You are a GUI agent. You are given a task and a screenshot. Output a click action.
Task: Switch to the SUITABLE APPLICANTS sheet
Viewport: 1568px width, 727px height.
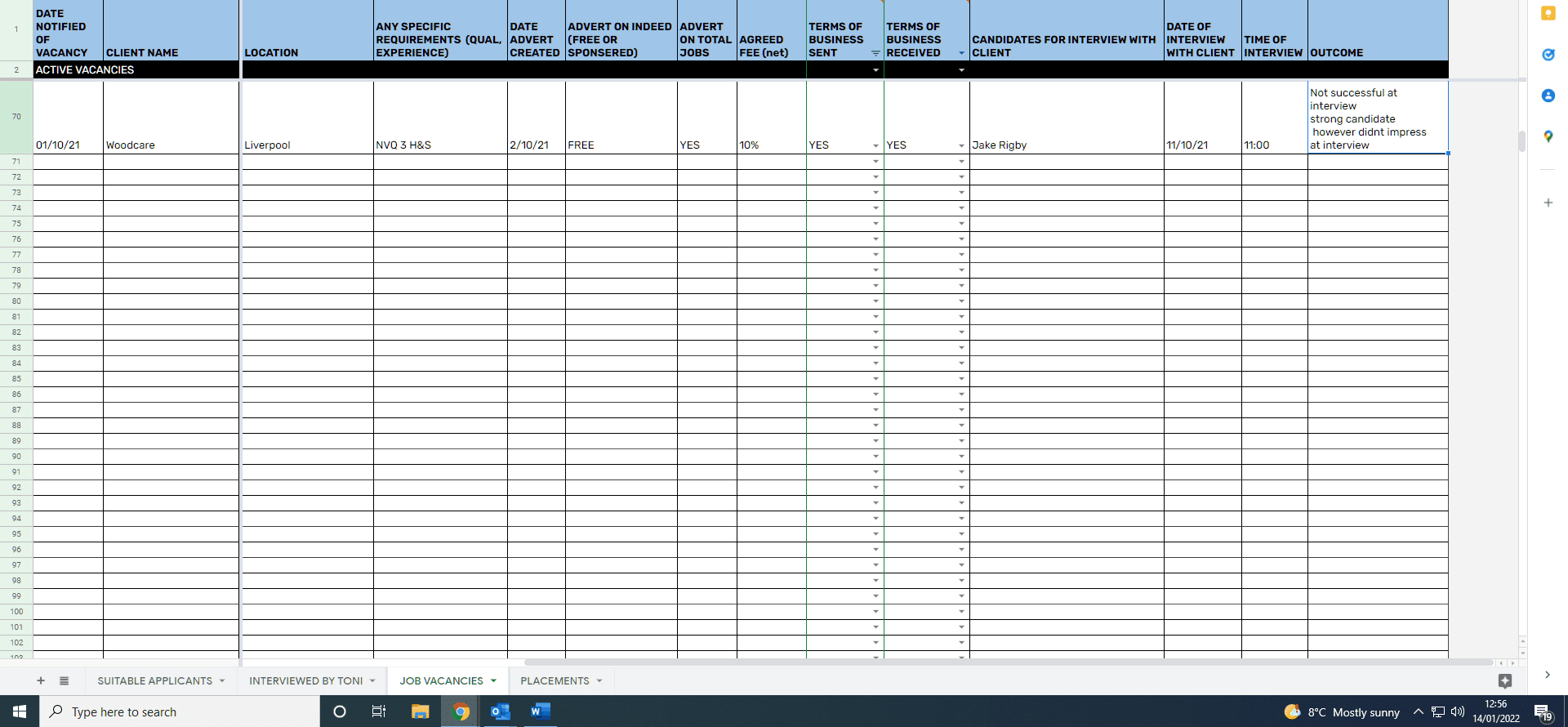[154, 680]
